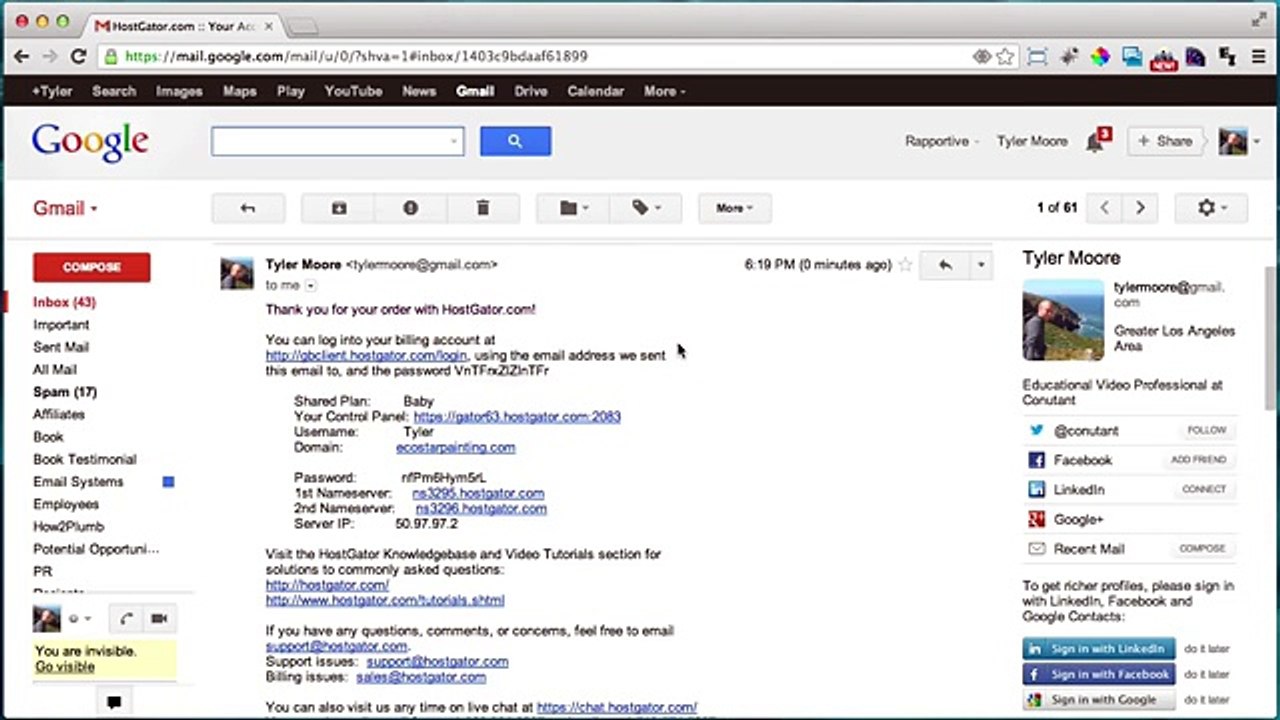
Task: Reply to the message using the arrow icon
Action: click(945, 265)
